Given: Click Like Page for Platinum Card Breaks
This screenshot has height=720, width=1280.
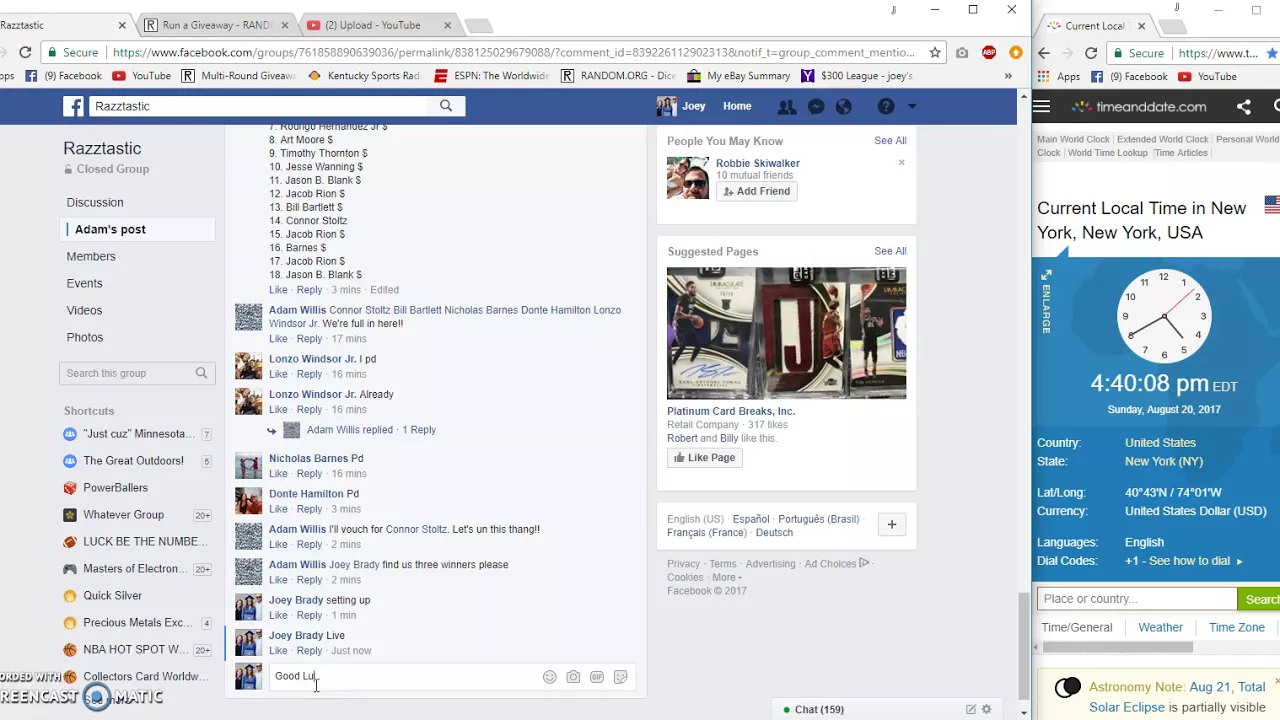Looking at the screenshot, I should click(705, 458).
